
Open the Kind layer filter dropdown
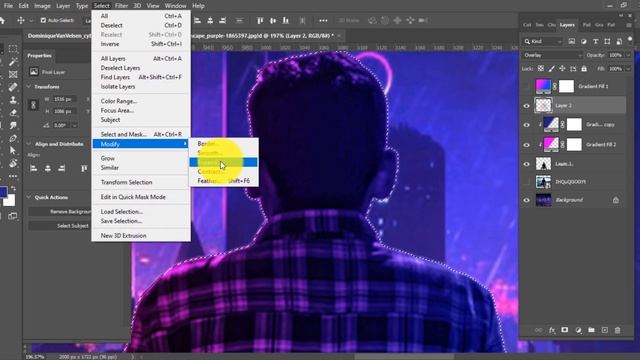pyautogui.click(x=543, y=42)
